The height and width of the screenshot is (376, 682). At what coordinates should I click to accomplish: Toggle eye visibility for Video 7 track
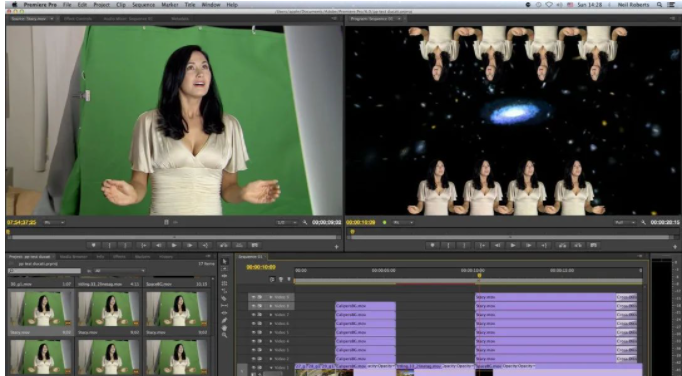[254, 315]
